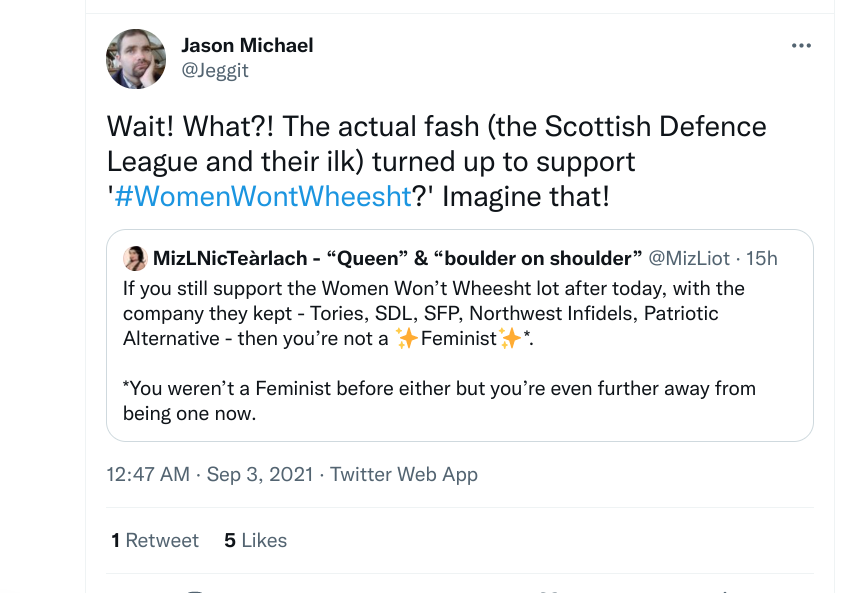The image size is (853, 593).
Task: Click the @Jeggit handle
Action: tap(214, 70)
